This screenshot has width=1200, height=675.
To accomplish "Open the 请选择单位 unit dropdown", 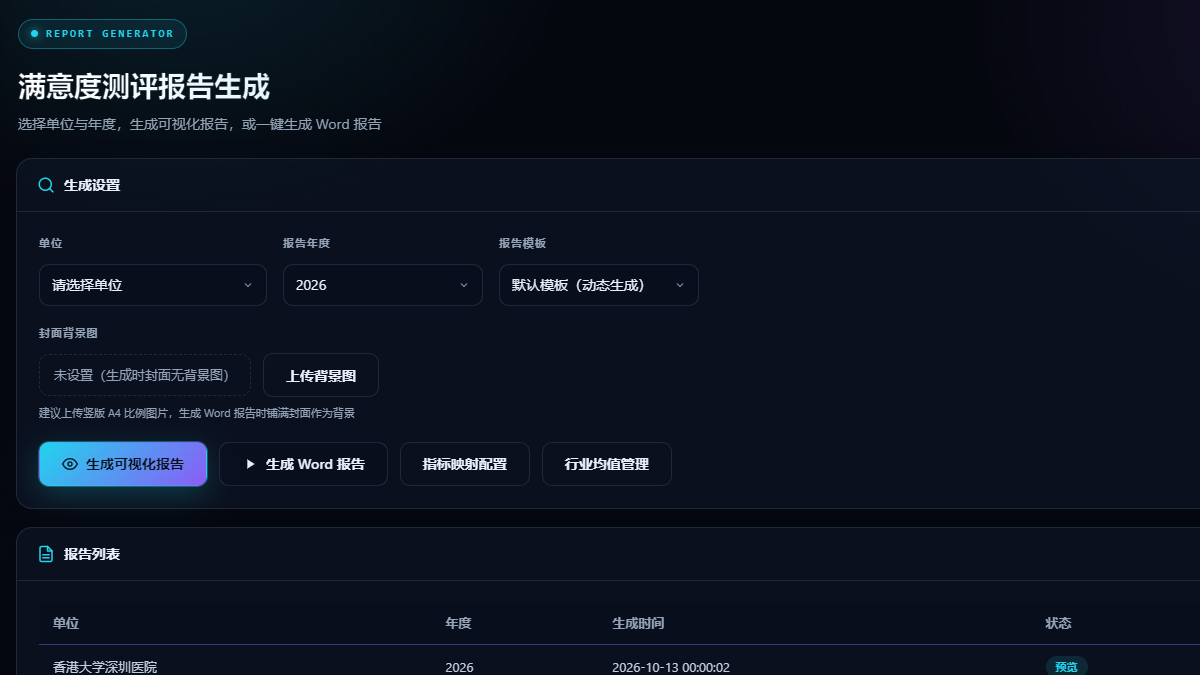I will (153, 285).
